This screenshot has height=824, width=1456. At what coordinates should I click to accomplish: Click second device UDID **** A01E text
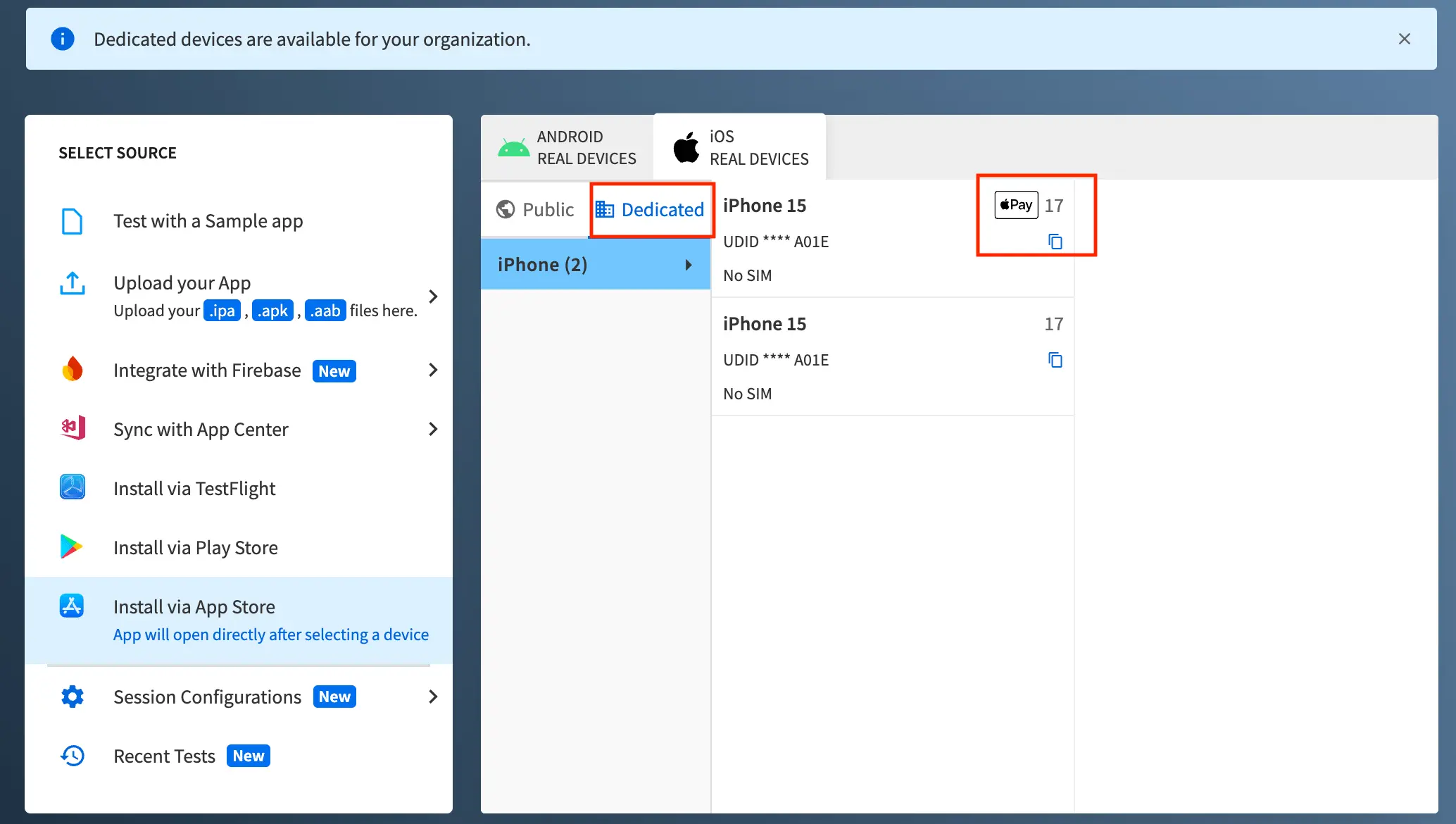[776, 360]
